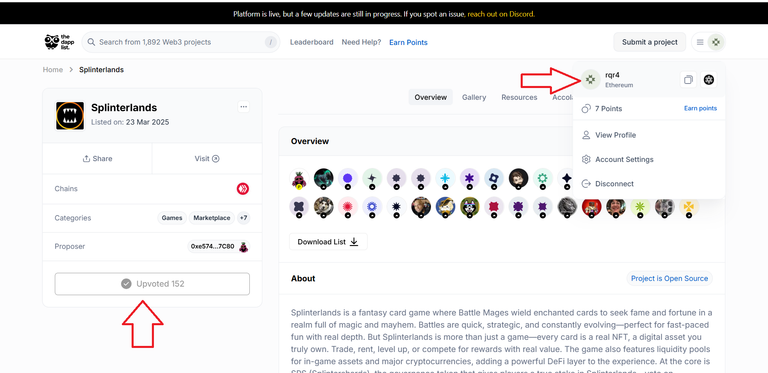Switch to the Resources tab
This screenshot has width=768, height=373.
(519, 97)
